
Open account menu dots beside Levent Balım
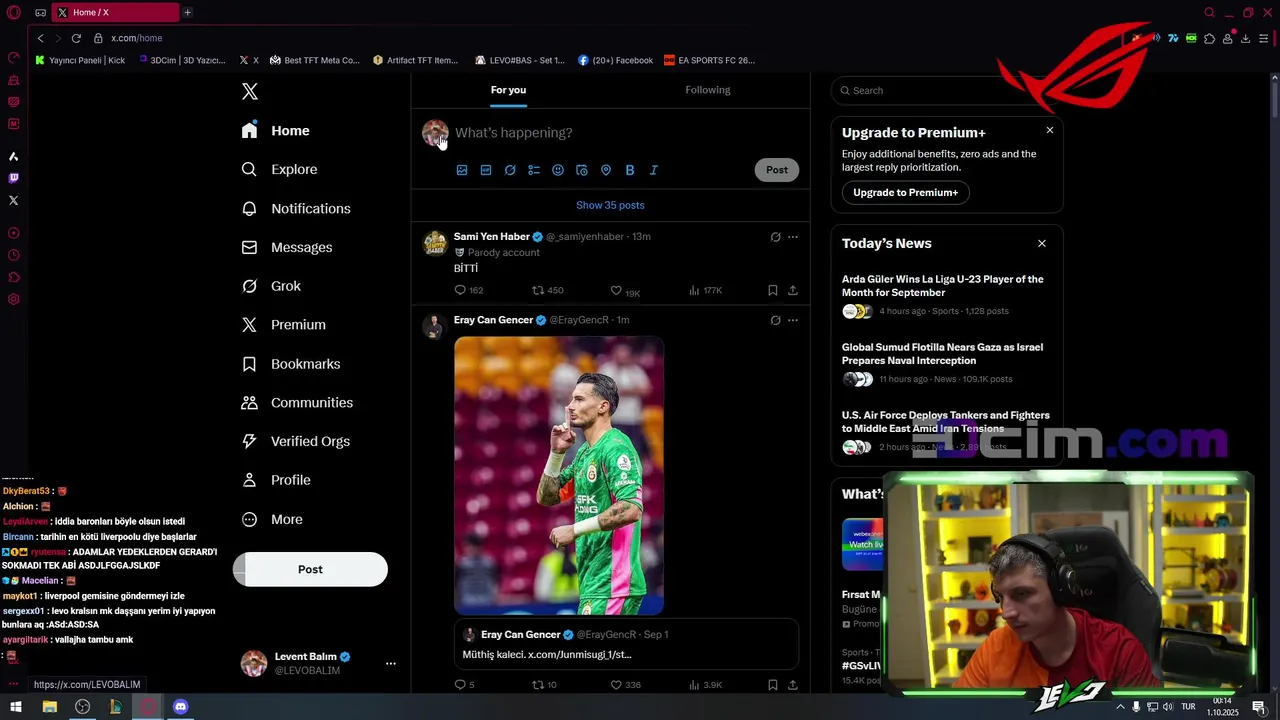tap(391, 663)
